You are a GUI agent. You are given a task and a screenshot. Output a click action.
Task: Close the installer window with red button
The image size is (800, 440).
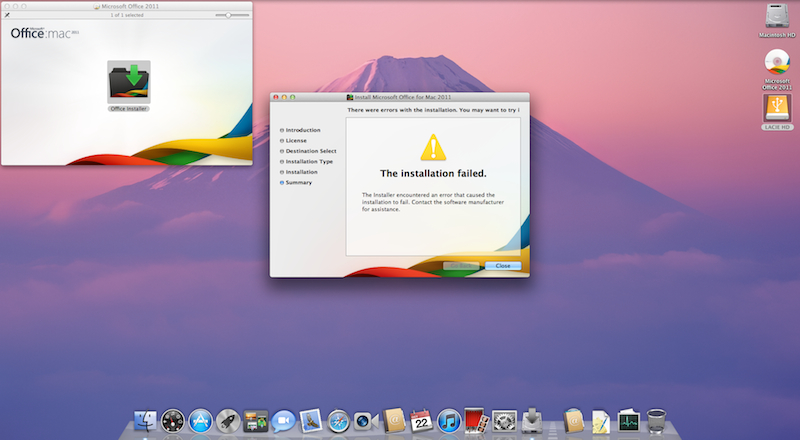click(276, 97)
